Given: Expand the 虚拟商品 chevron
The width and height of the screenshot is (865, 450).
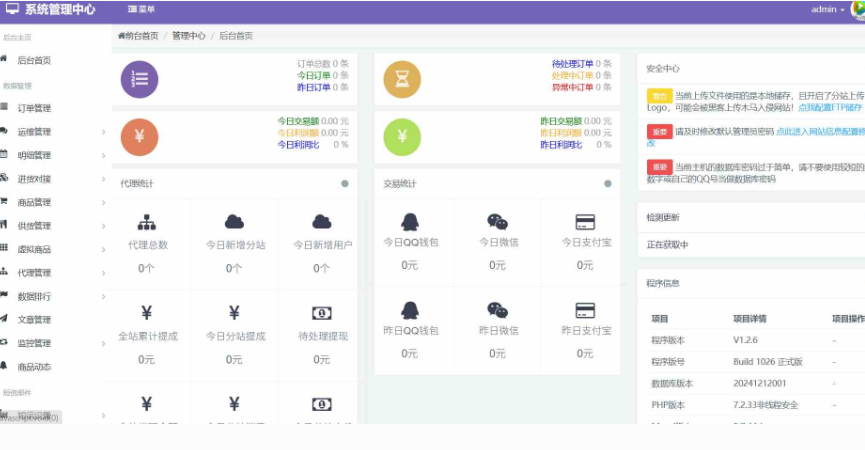Looking at the screenshot, I should tap(103, 249).
